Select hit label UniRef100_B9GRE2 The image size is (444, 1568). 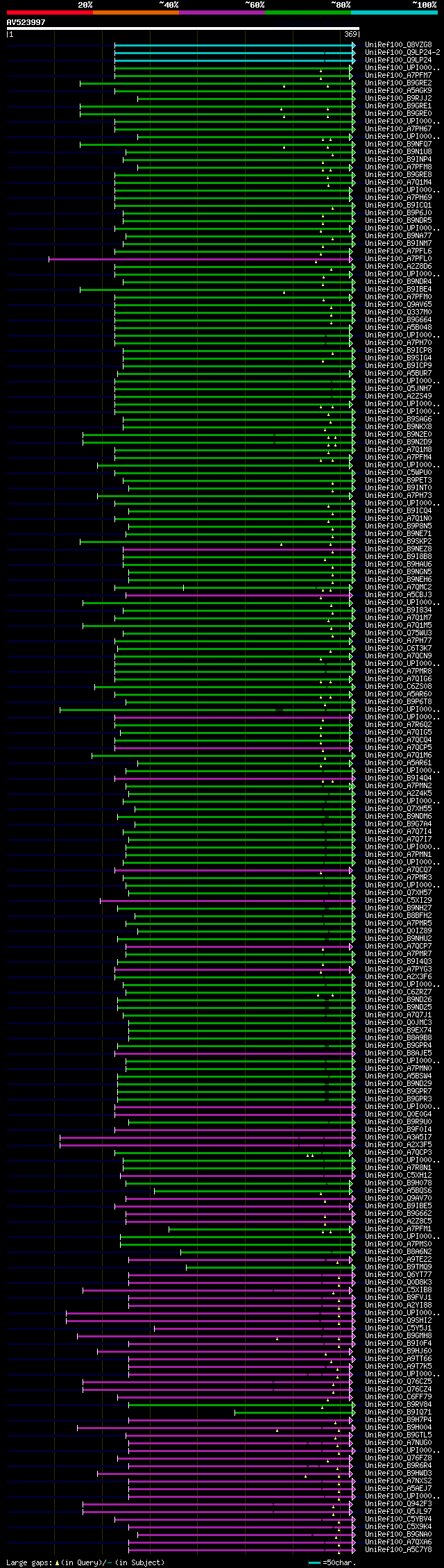pyautogui.click(x=398, y=83)
